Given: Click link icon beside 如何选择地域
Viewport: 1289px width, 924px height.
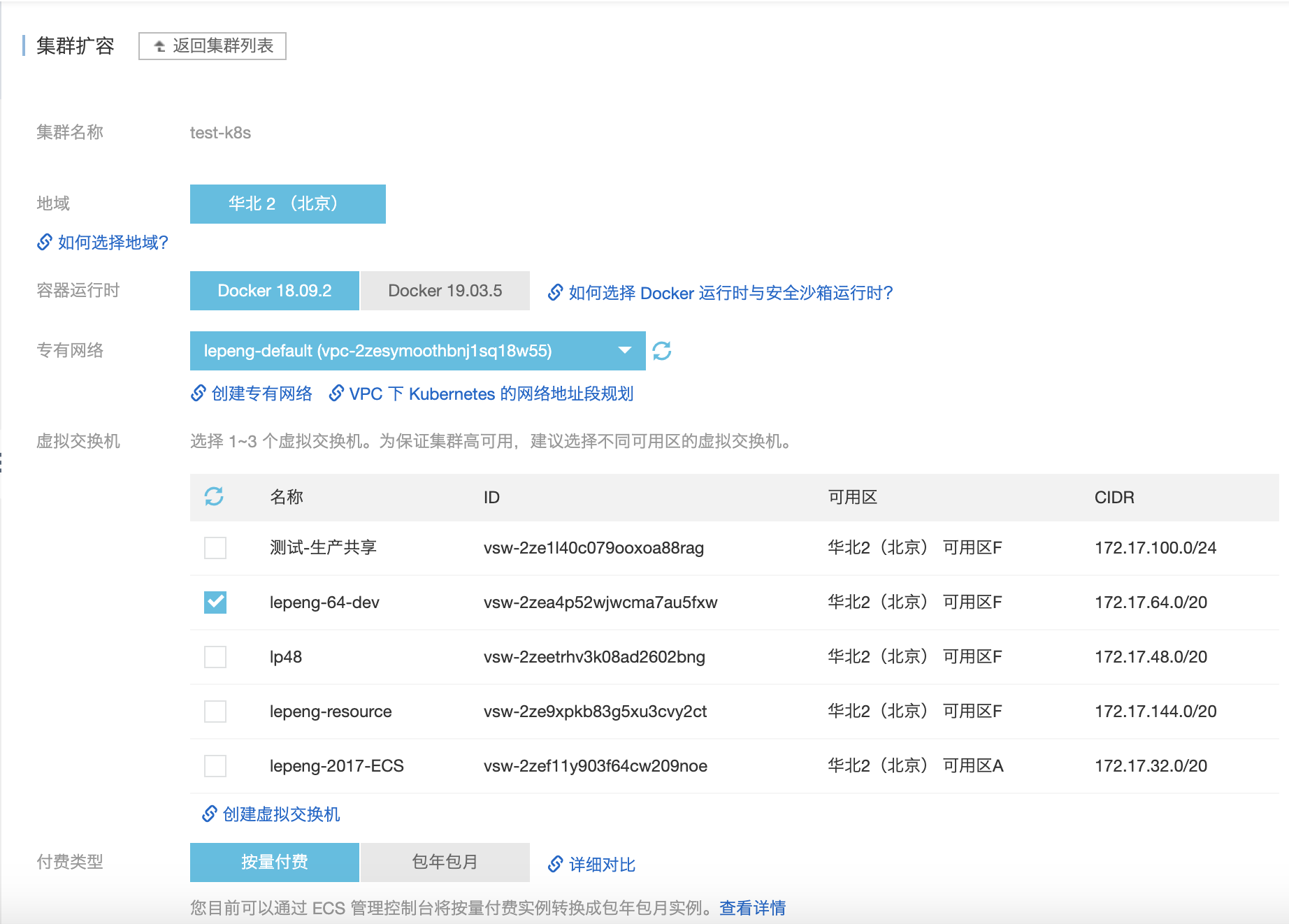Looking at the screenshot, I should tap(45, 242).
